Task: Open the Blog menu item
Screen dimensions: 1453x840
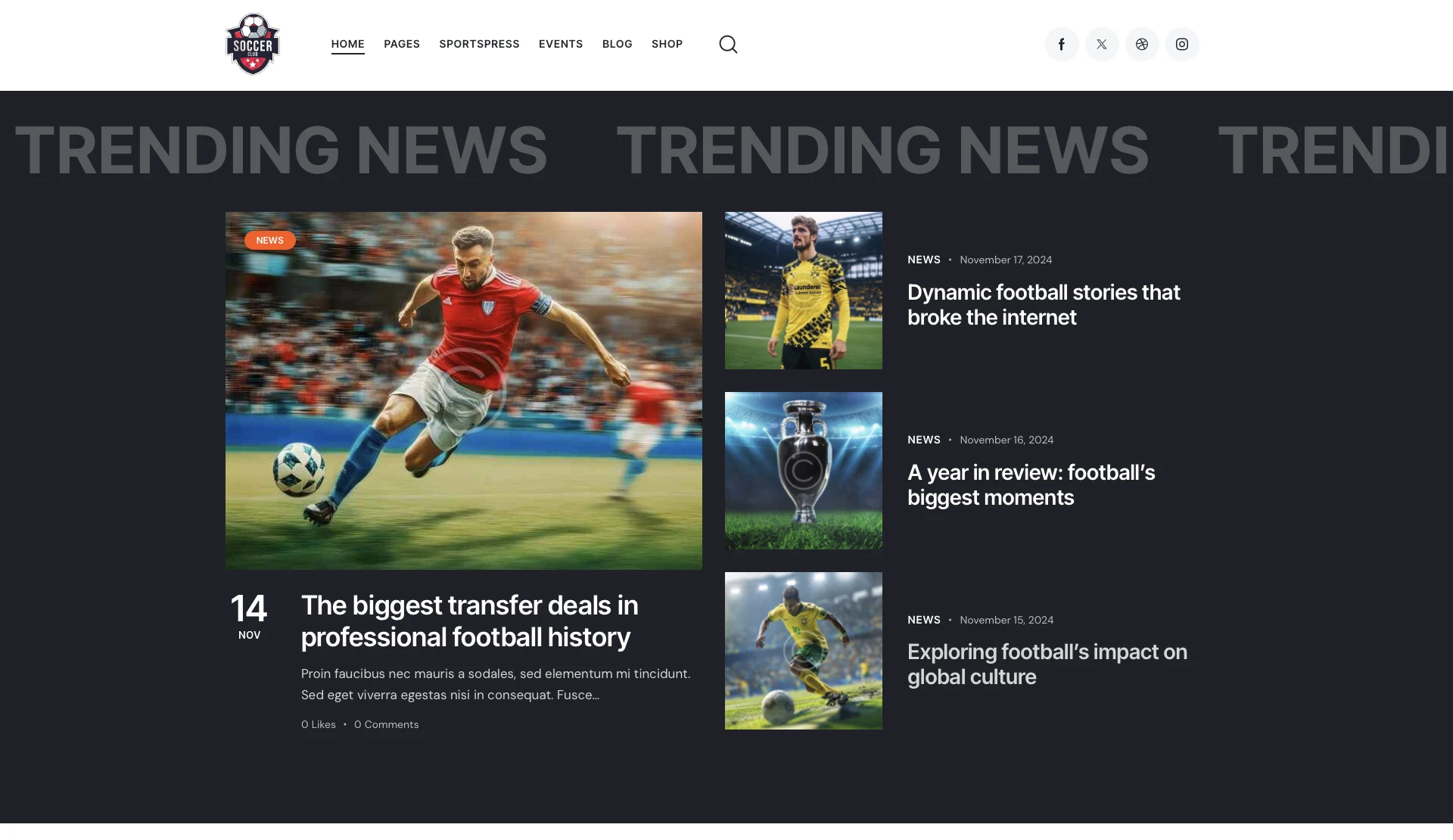Action: [x=617, y=44]
